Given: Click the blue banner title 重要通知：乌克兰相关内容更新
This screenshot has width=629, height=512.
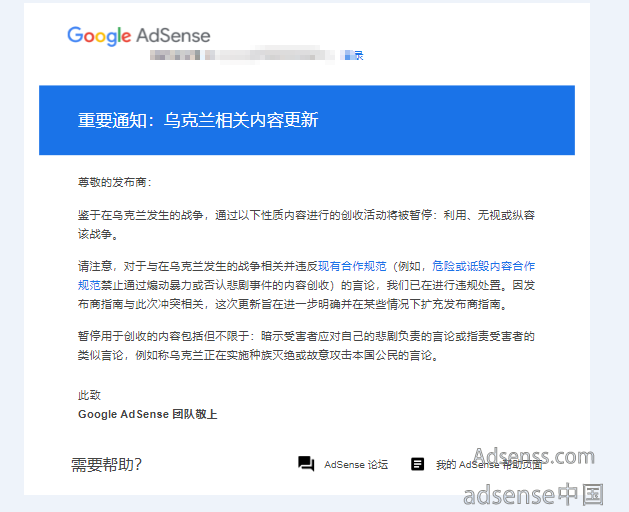Looking at the screenshot, I should coord(198,120).
